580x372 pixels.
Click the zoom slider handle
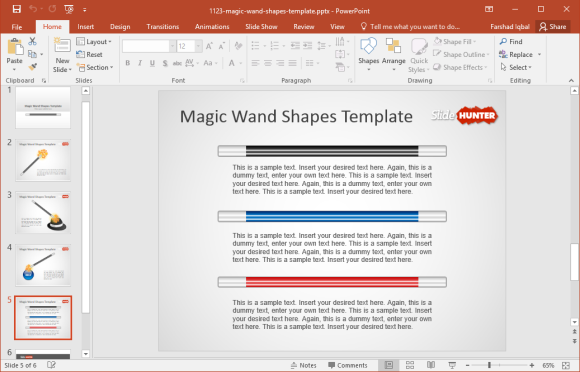click(x=489, y=365)
